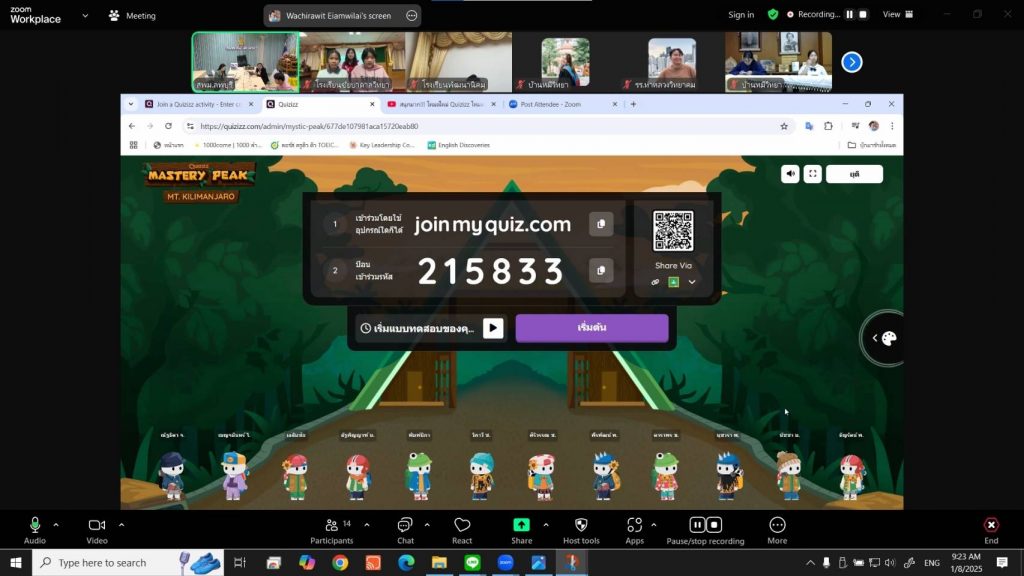The height and width of the screenshot is (576, 1024).
Task: Open the Zoom Participants panel
Action: [x=332, y=530]
